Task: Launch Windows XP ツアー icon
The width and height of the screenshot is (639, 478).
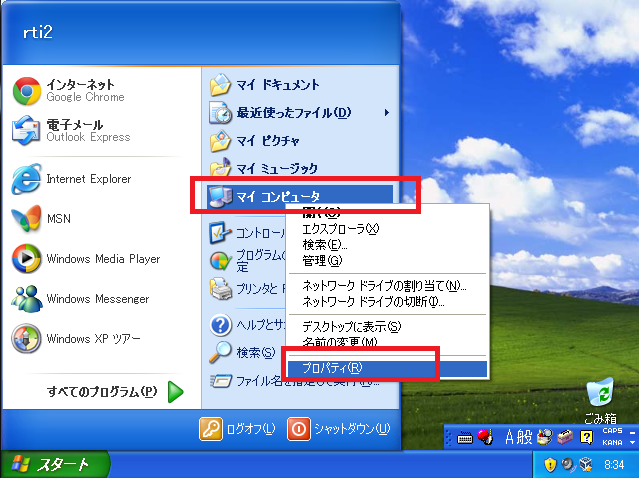Action: tap(26, 338)
